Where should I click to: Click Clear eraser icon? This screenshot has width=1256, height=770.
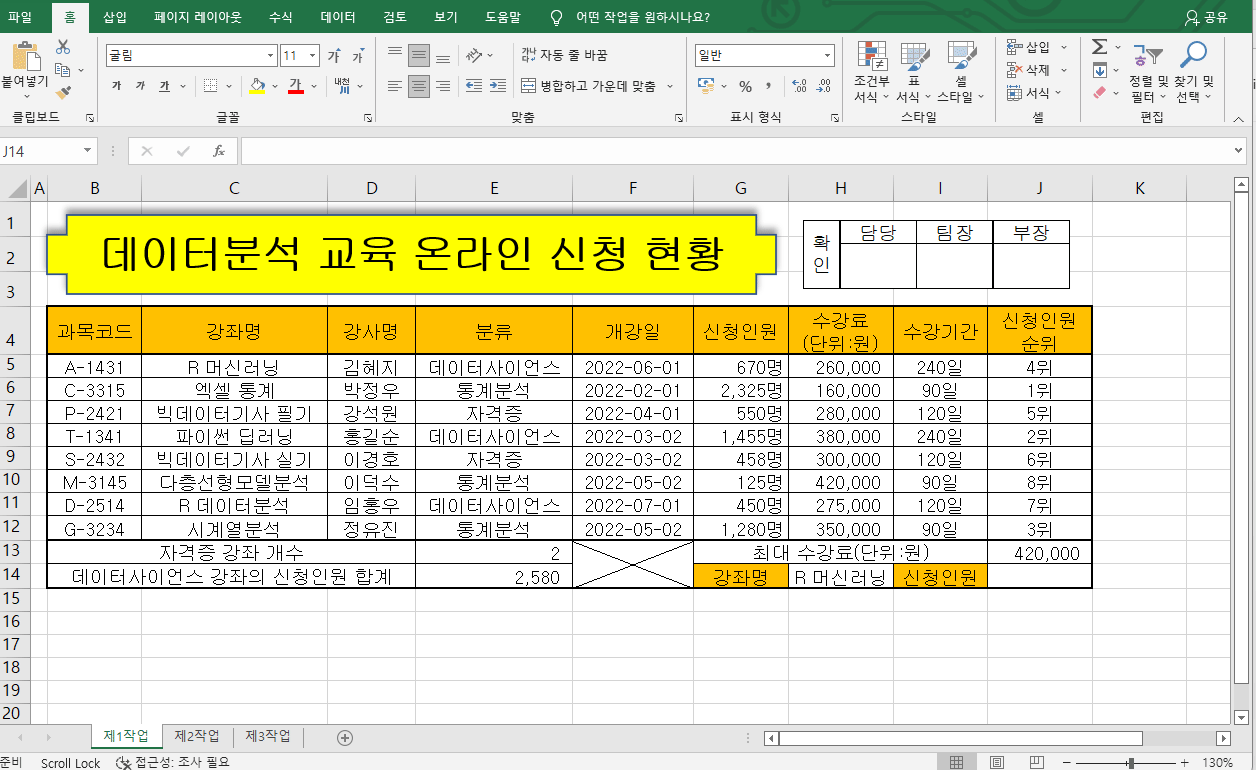[x=1099, y=93]
